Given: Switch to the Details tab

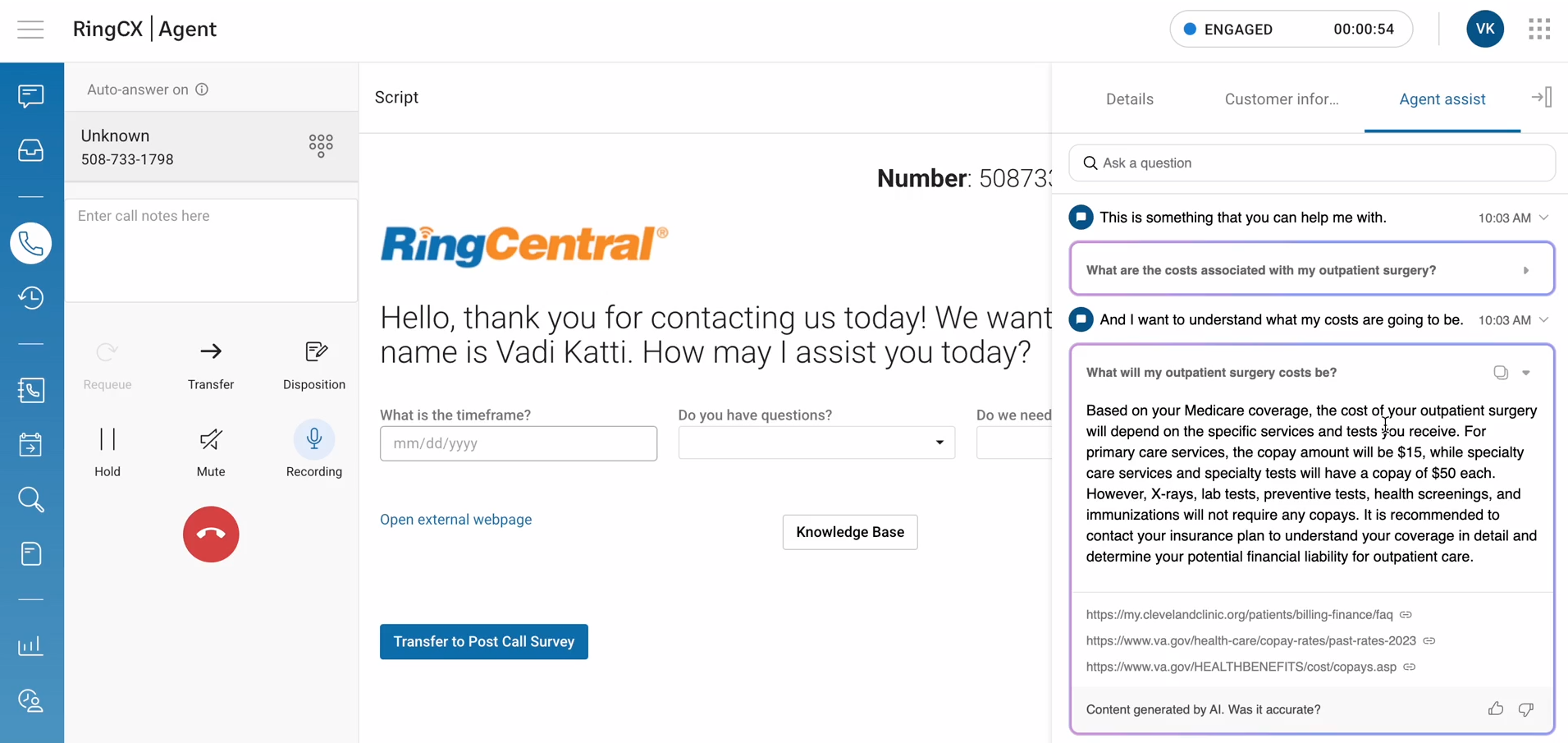Looking at the screenshot, I should tap(1130, 99).
